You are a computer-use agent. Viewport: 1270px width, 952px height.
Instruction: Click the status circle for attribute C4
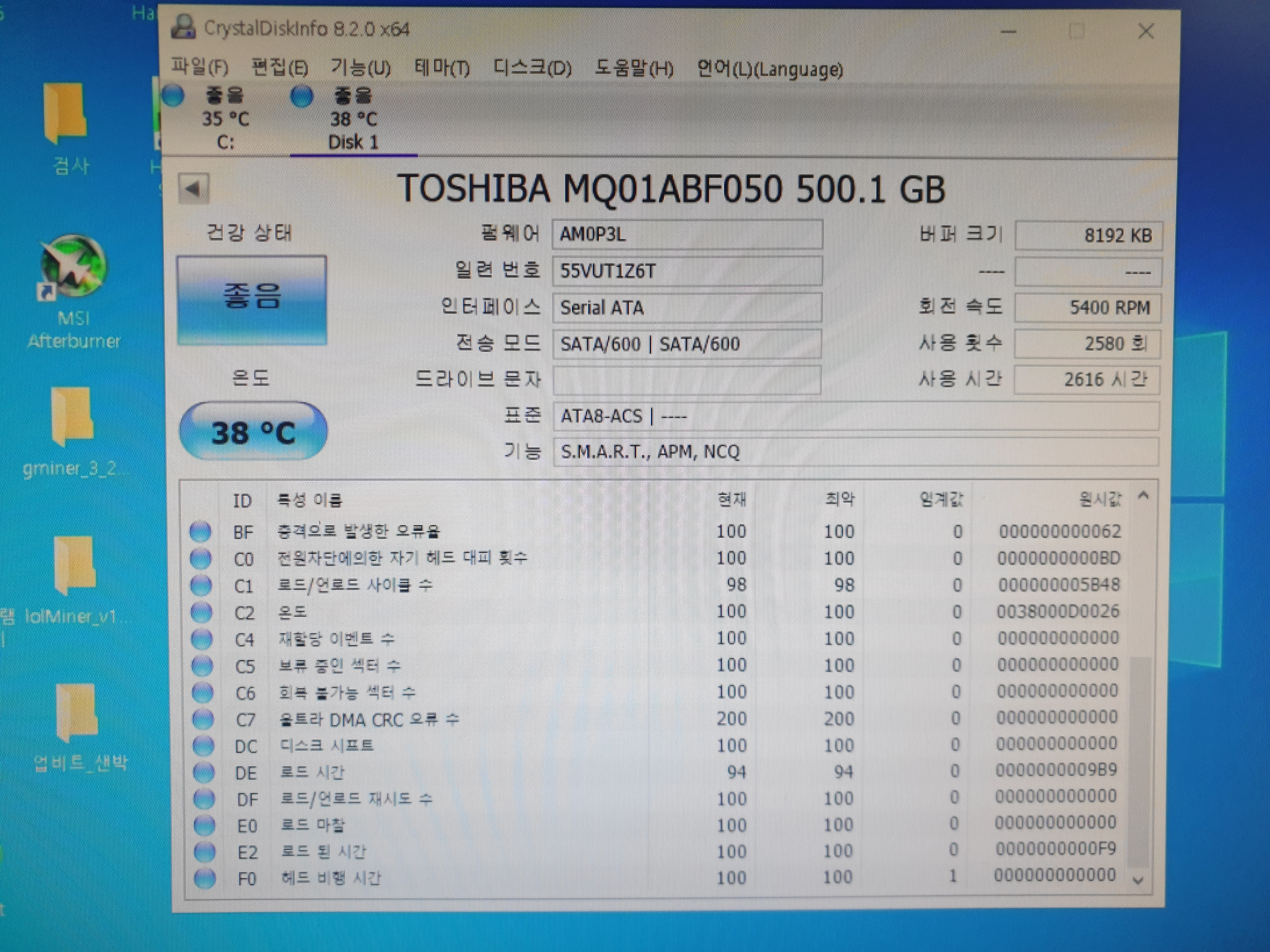[202, 639]
